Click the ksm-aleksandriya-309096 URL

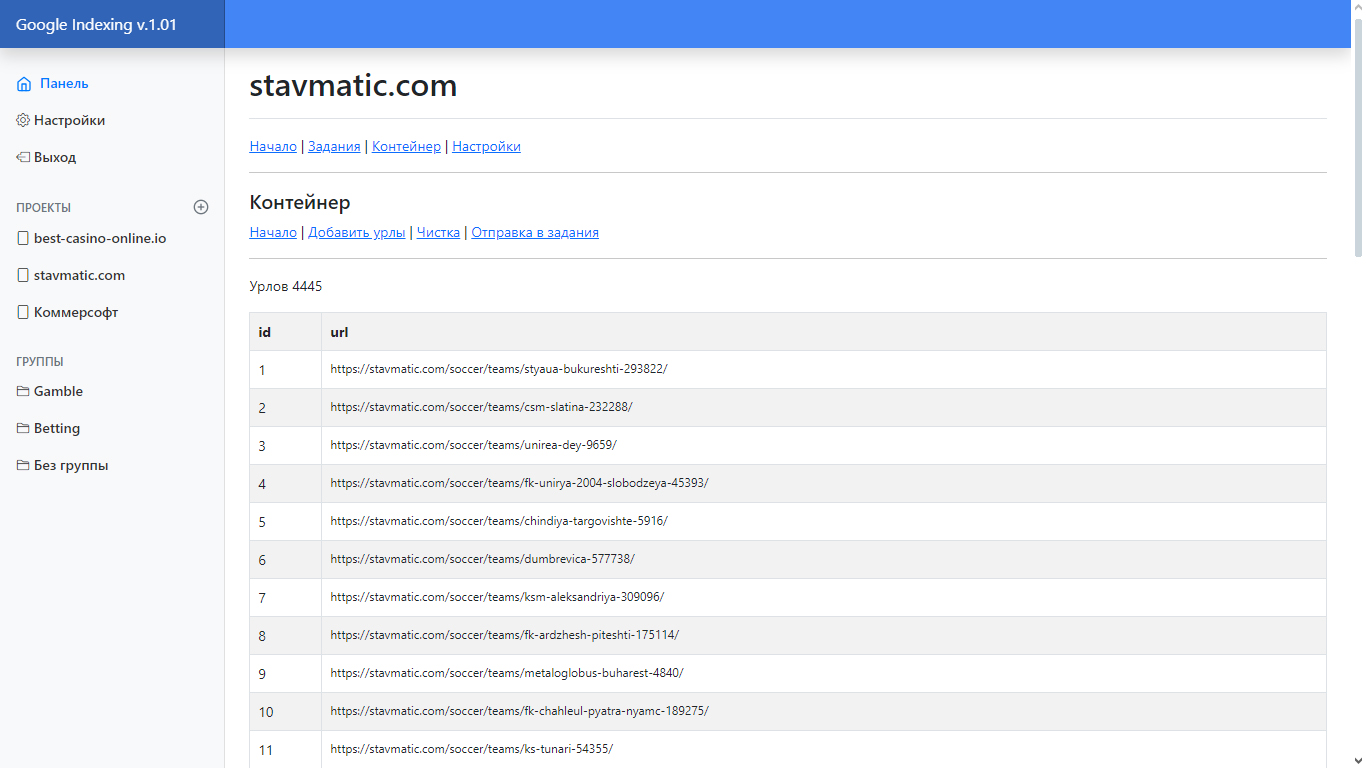coord(497,597)
